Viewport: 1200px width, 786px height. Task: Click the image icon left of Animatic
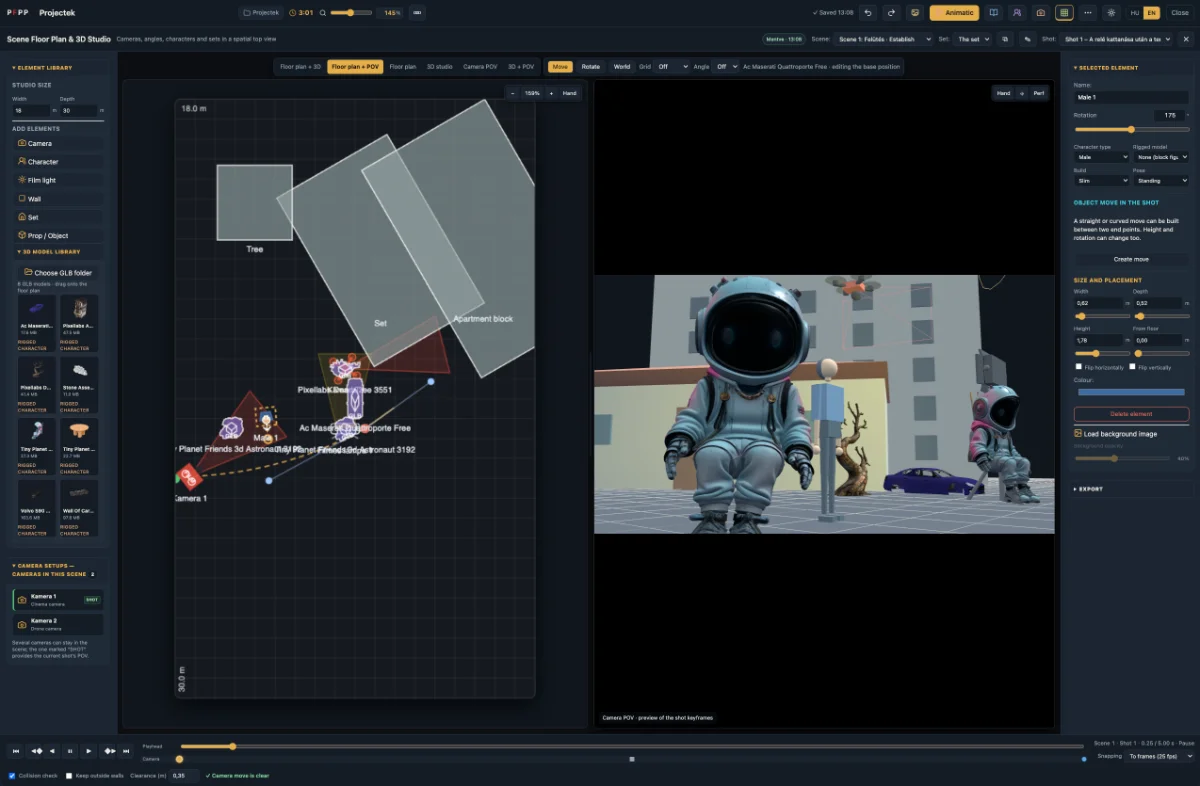click(x=914, y=13)
